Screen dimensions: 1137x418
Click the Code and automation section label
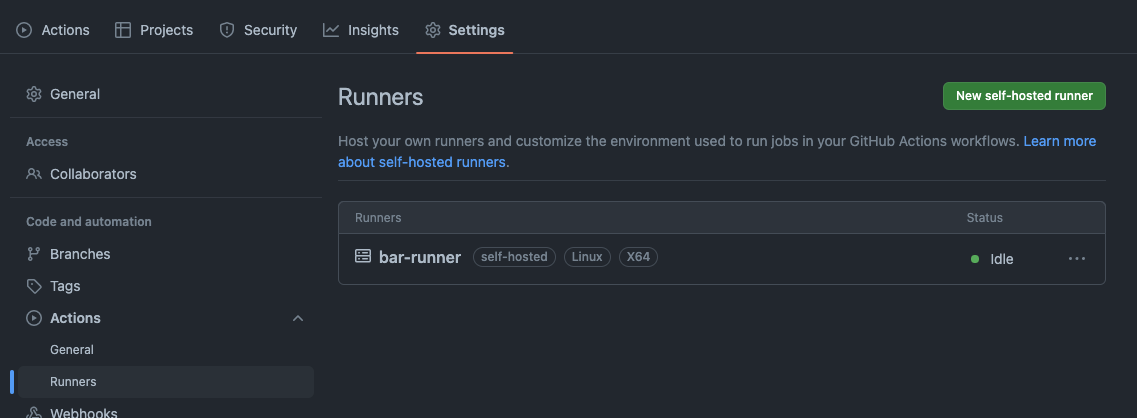tap(88, 221)
